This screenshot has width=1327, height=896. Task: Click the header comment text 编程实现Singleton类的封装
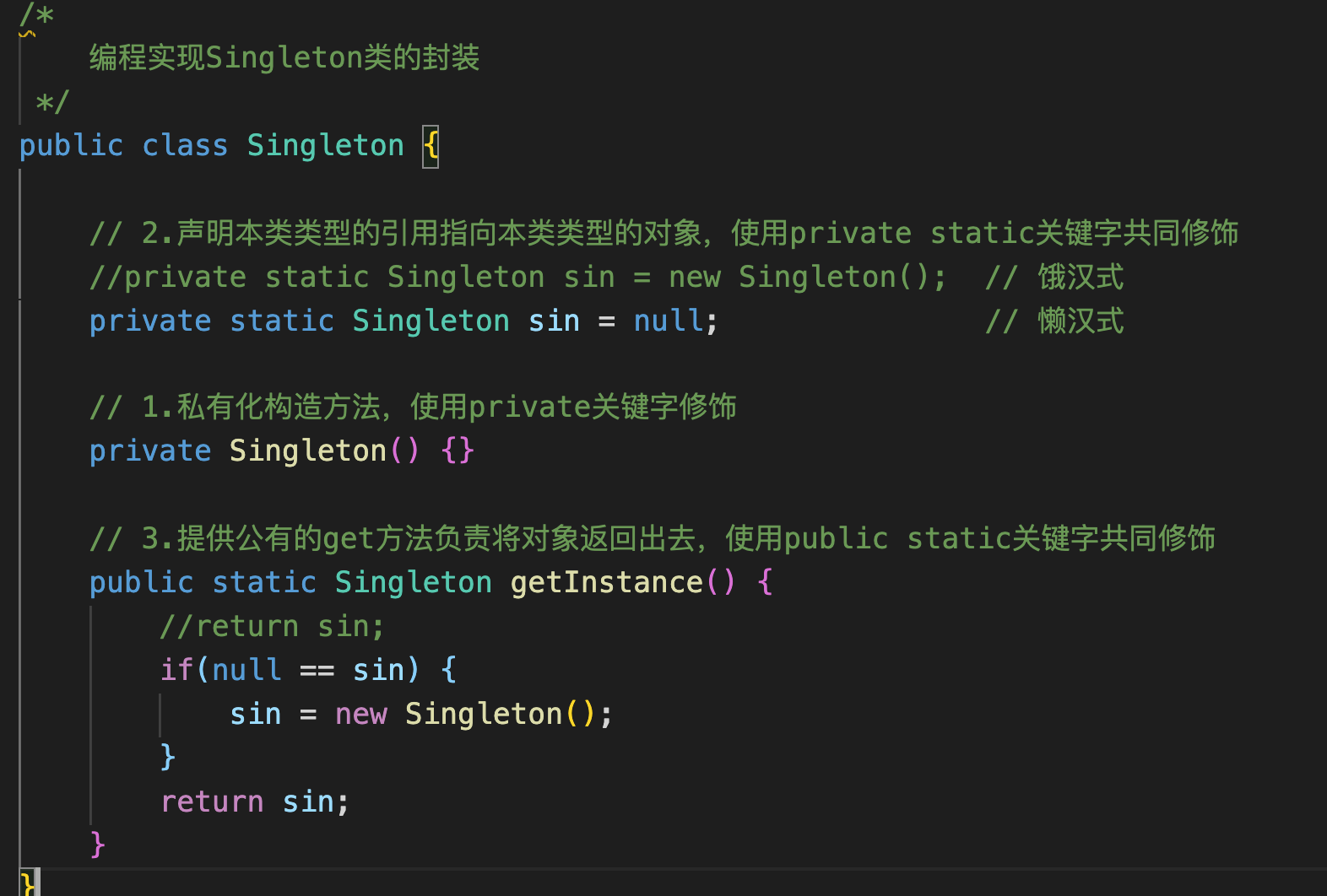pos(284,57)
